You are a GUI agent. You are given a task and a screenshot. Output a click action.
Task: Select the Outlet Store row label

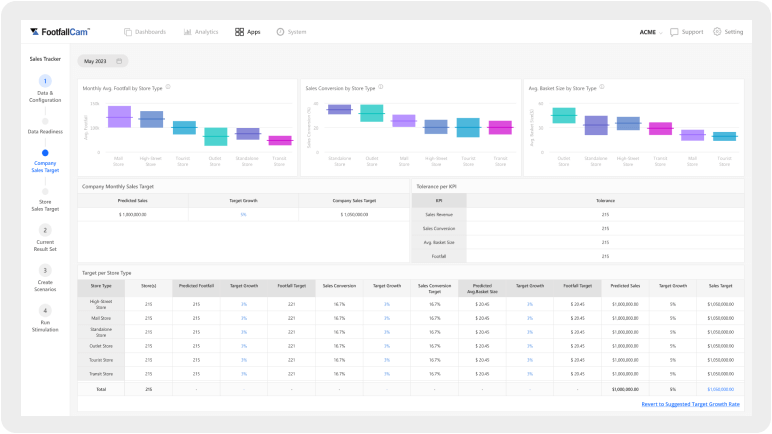click(101, 346)
